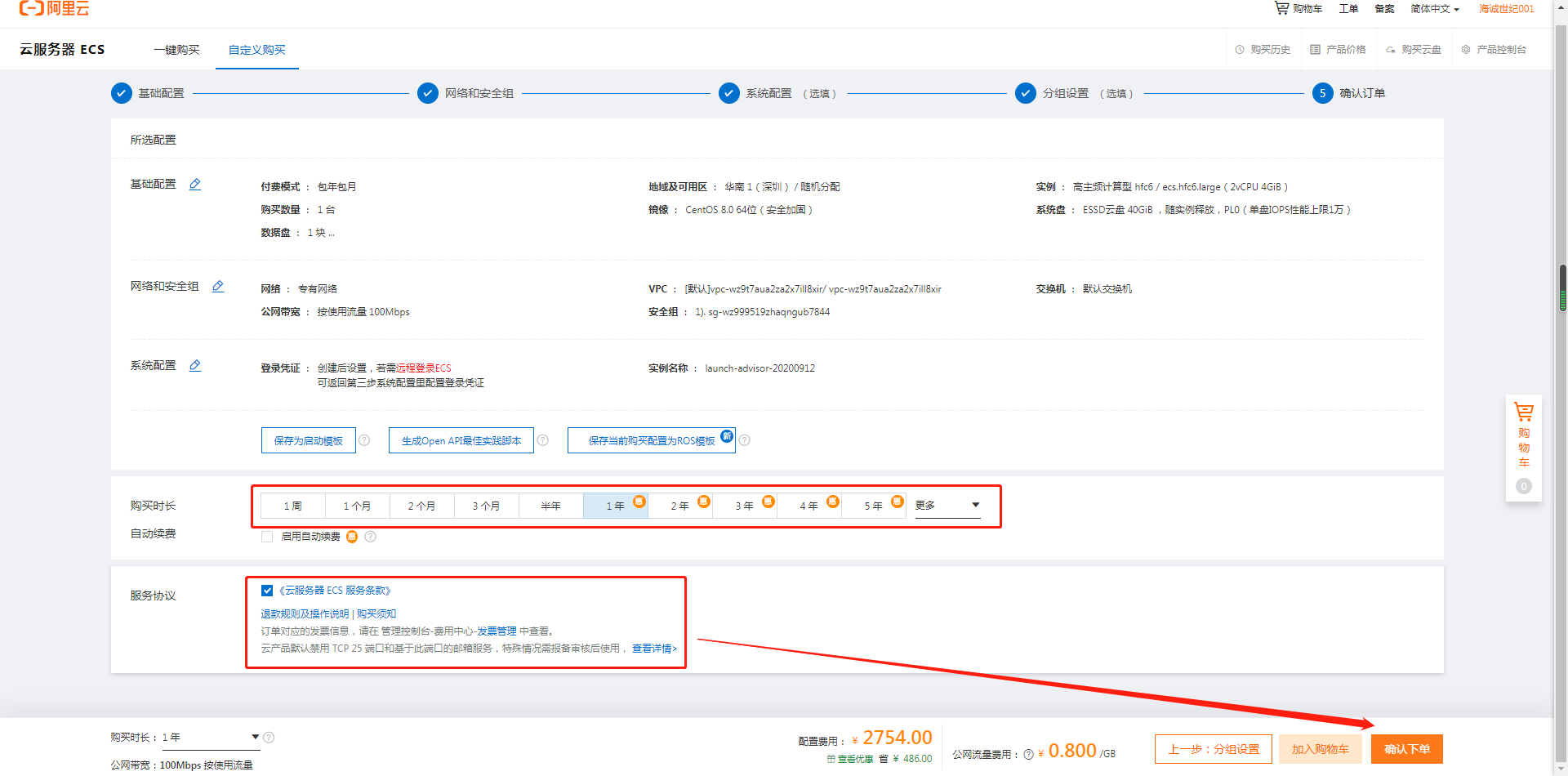Click 查看详情 link about TCP 25
Viewport: 1568px width, 776px height.
654,649
